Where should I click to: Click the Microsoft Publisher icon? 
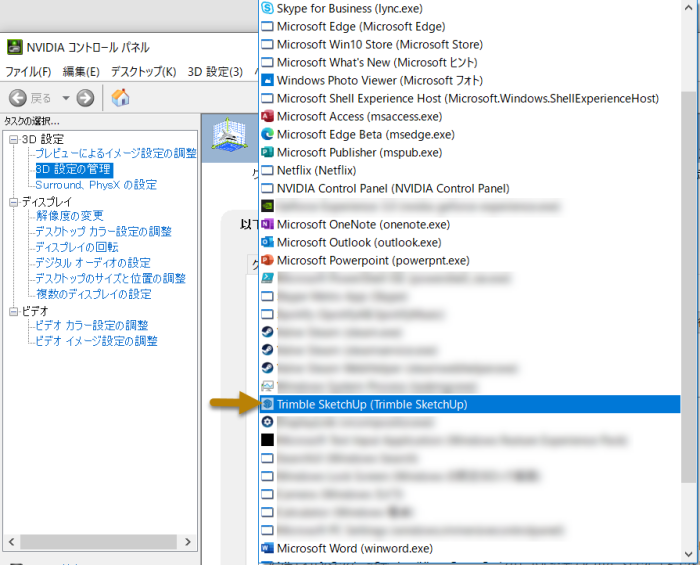[x=267, y=152]
